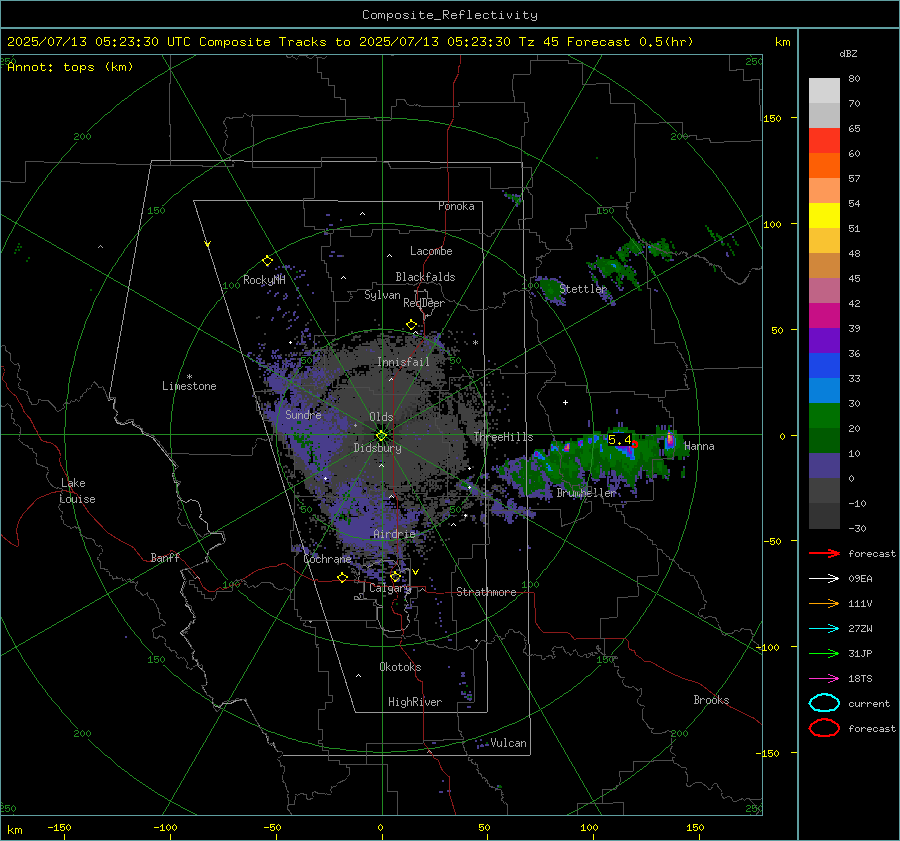Viewport: 900px width, 841px height.
Task: Click the red swatch between 65 and 60 dBZ
Action: point(824,141)
